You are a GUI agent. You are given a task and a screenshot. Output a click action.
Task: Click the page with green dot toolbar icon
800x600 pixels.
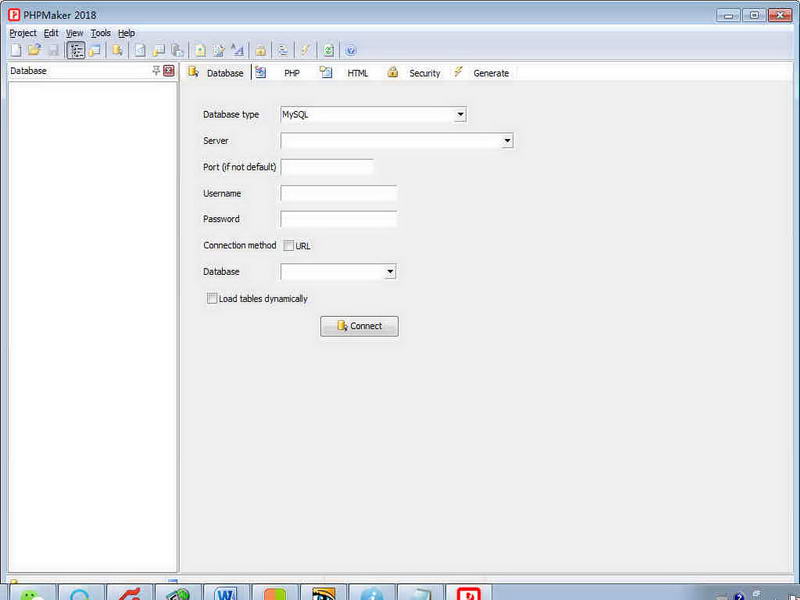pos(201,50)
